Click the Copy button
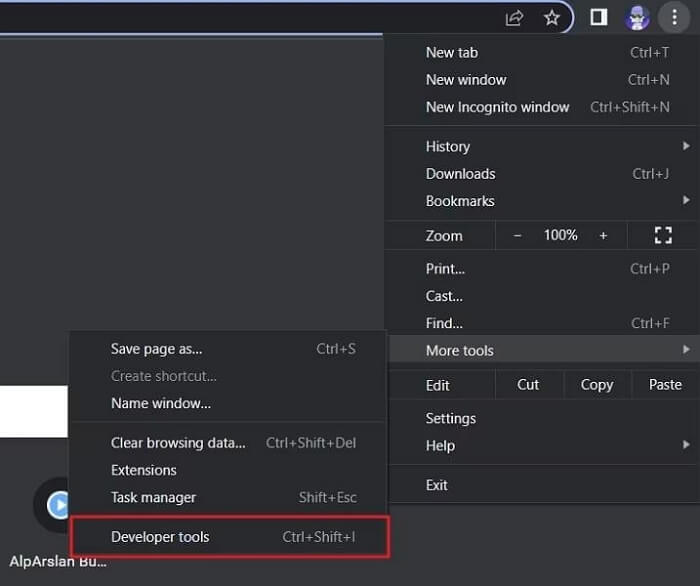The height and width of the screenshot is (586, 700). pyautogui.click(x=597, y=385)
